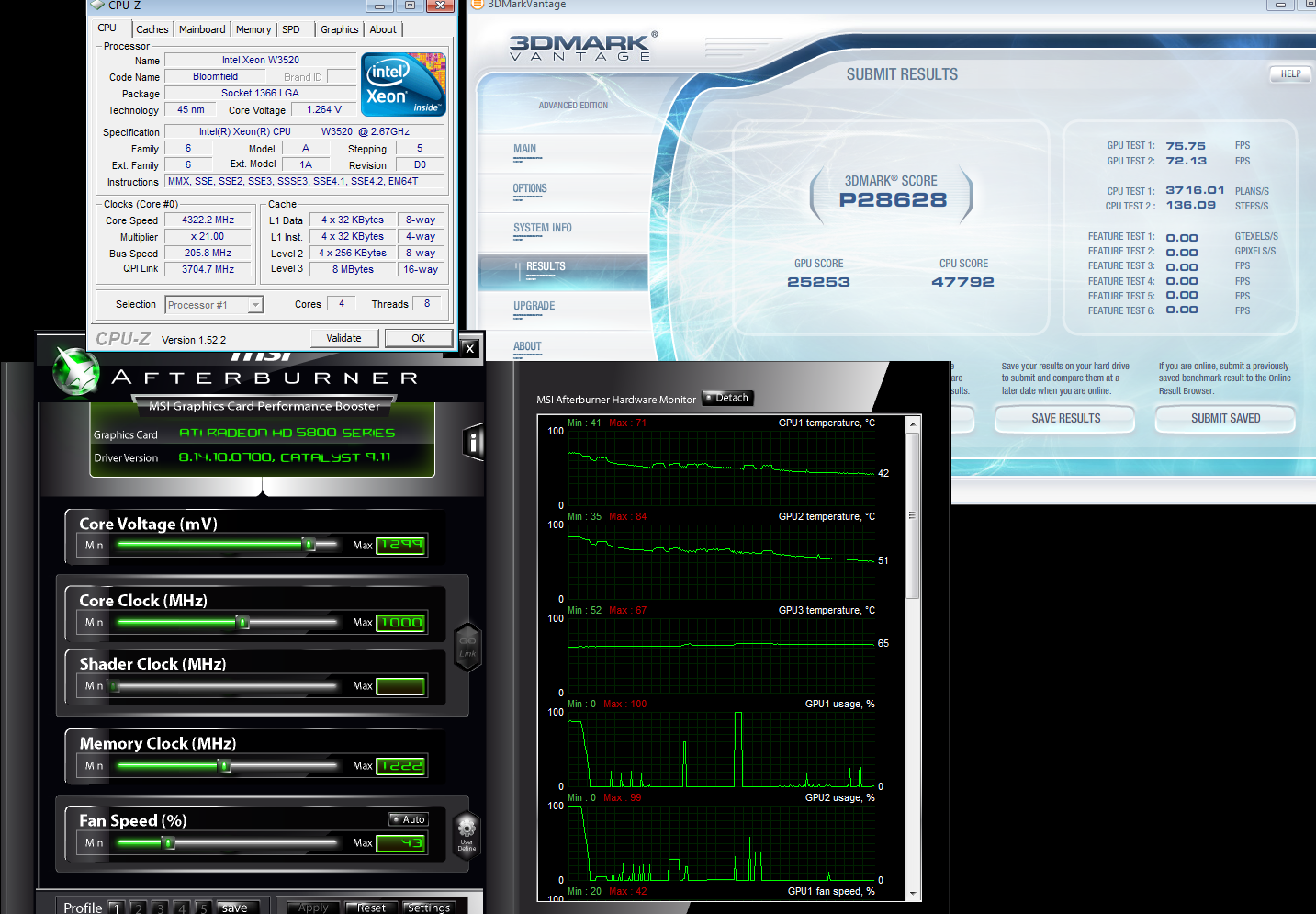The image size is (1316, 914).
Task: Select Afterburner profile 3
Action: click(x=161, y=908)
